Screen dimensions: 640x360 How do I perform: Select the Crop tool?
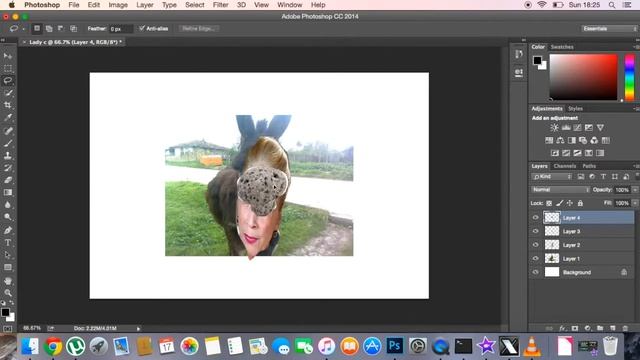pos(8,105)
